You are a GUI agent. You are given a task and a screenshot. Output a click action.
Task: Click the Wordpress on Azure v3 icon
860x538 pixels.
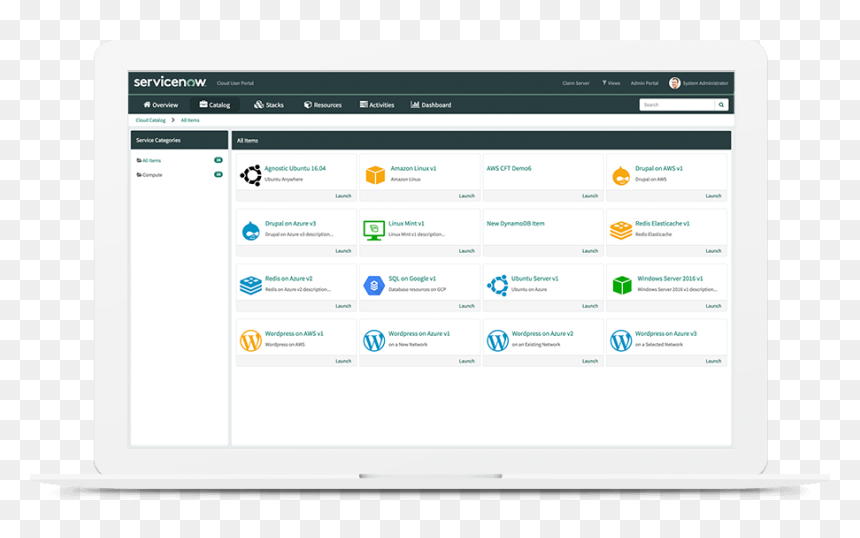coord(621,341)
